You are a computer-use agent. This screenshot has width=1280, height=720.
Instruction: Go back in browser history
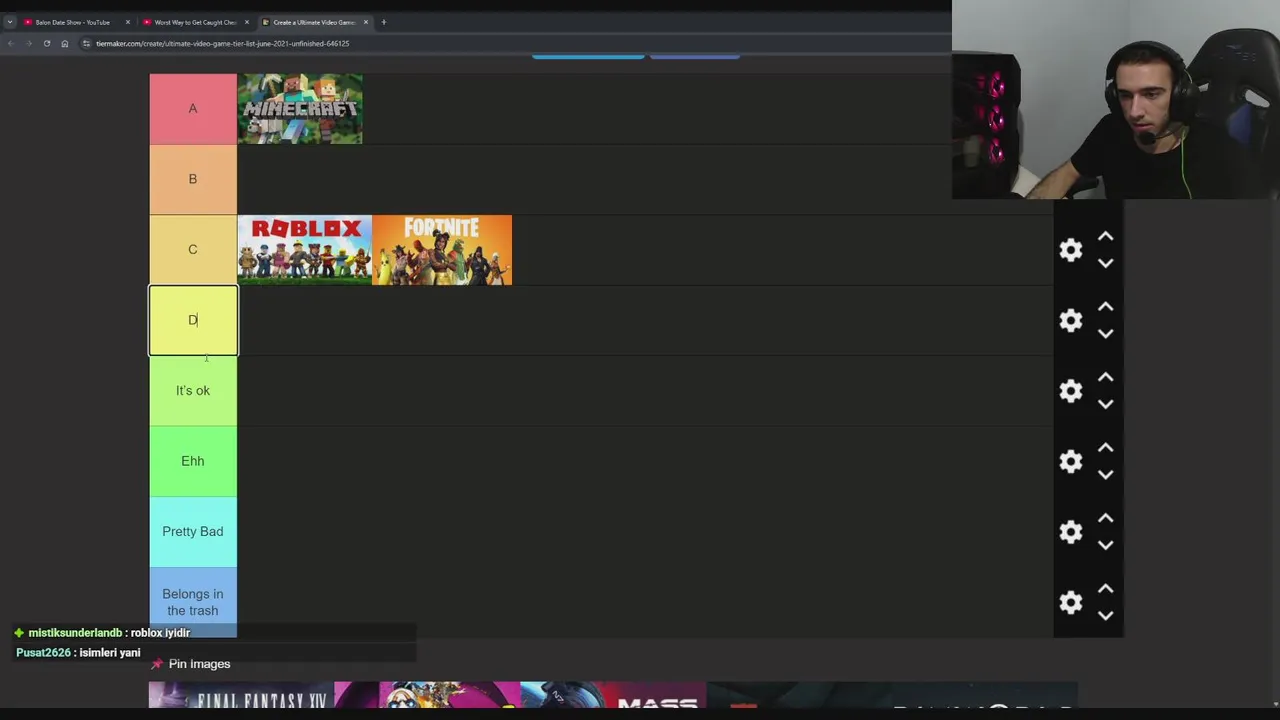click(x=10, y=43)
